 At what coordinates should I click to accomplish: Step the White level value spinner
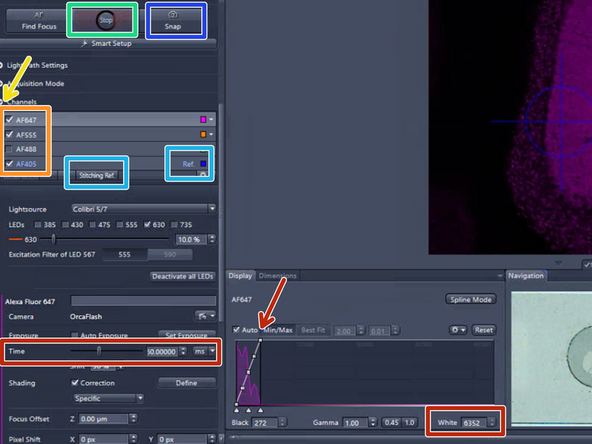click(491, 422)
